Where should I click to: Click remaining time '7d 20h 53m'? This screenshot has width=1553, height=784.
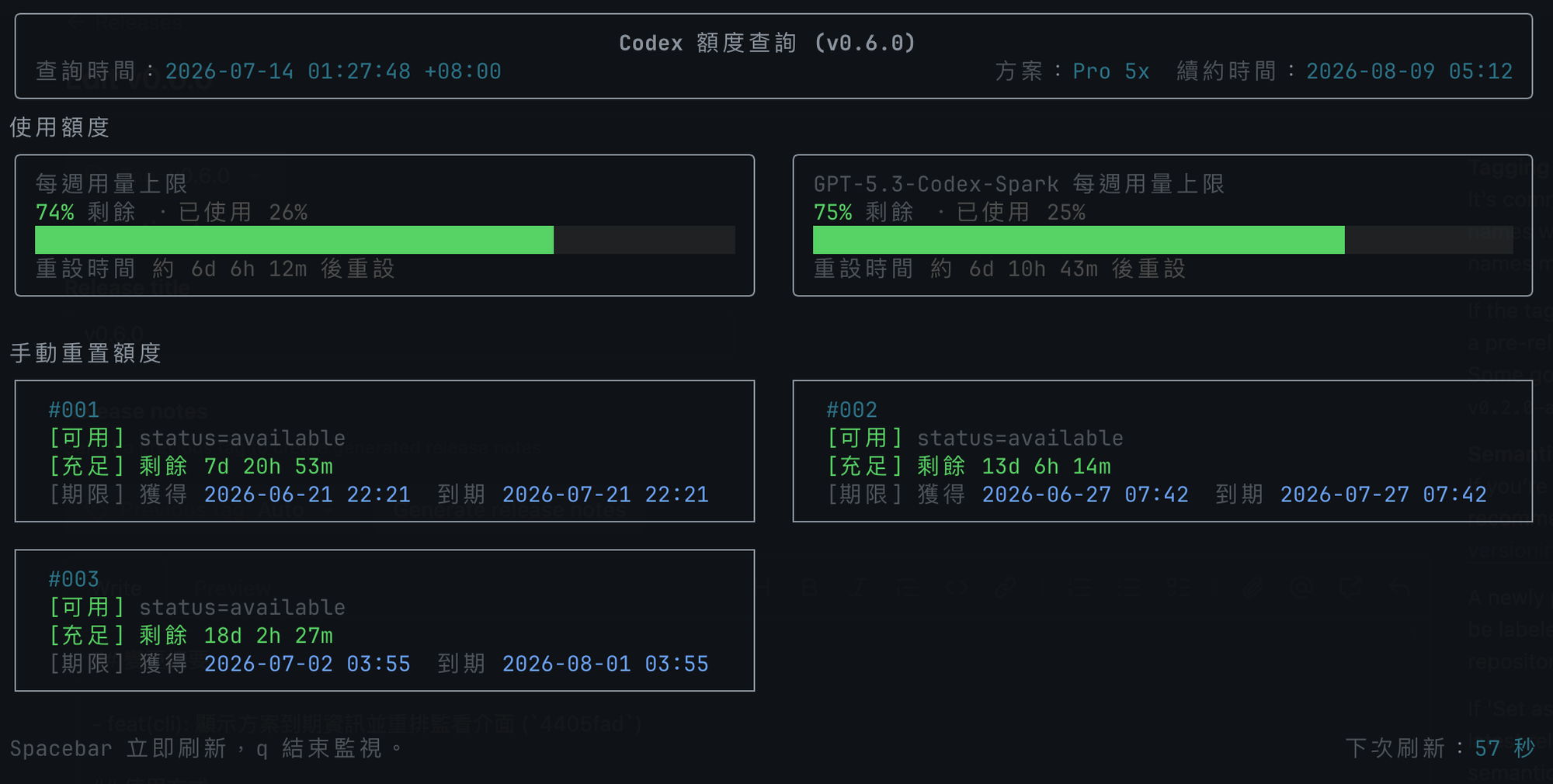pyautogui.click(x=269, y=467)
